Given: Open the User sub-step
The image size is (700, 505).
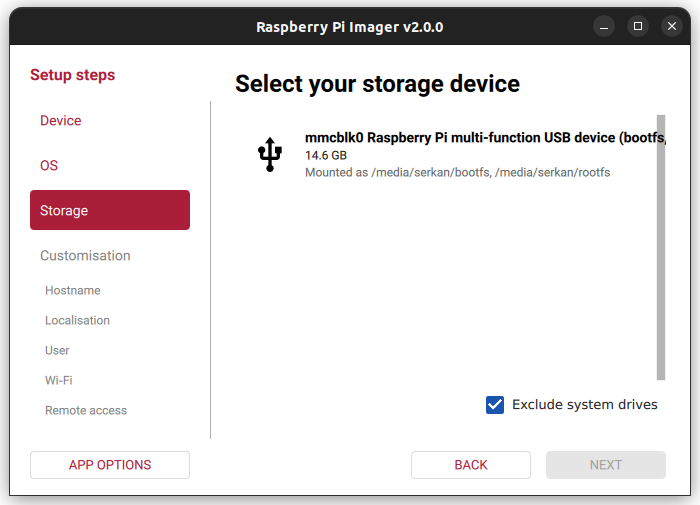Looking at the screenshot, I should [58, 351].
